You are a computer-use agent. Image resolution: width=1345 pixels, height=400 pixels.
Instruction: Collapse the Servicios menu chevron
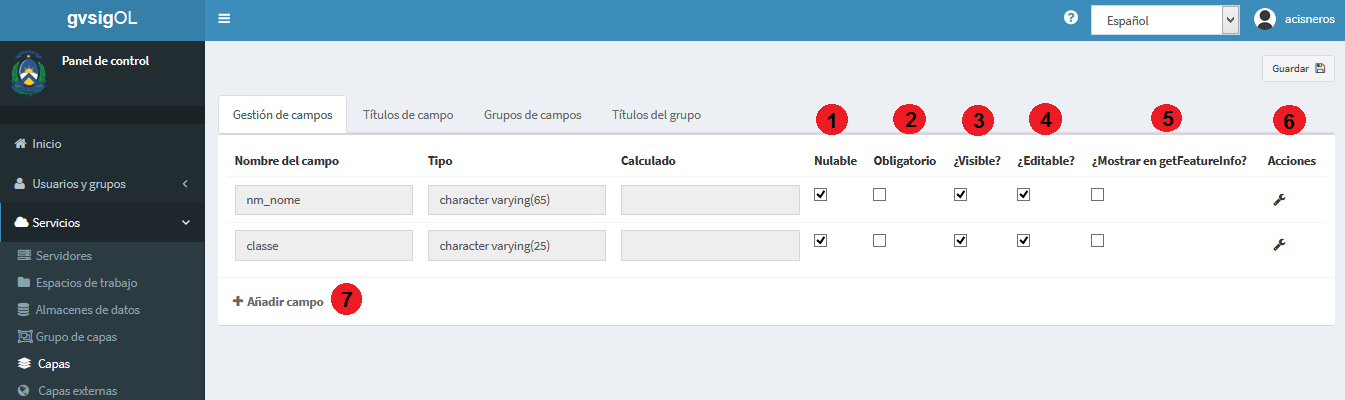click(186, 222)
